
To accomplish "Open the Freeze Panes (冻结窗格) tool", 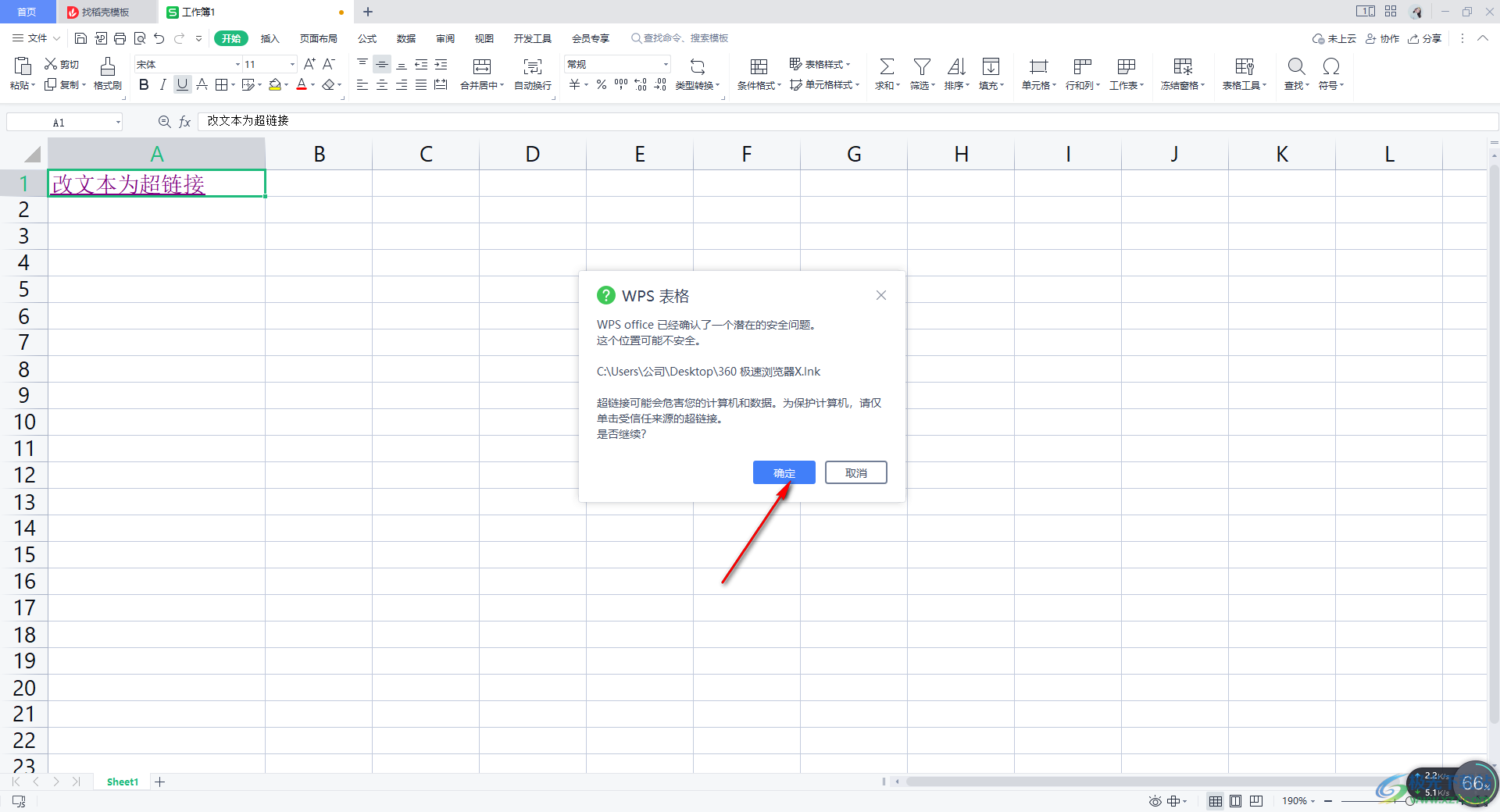I will 1183,74.
